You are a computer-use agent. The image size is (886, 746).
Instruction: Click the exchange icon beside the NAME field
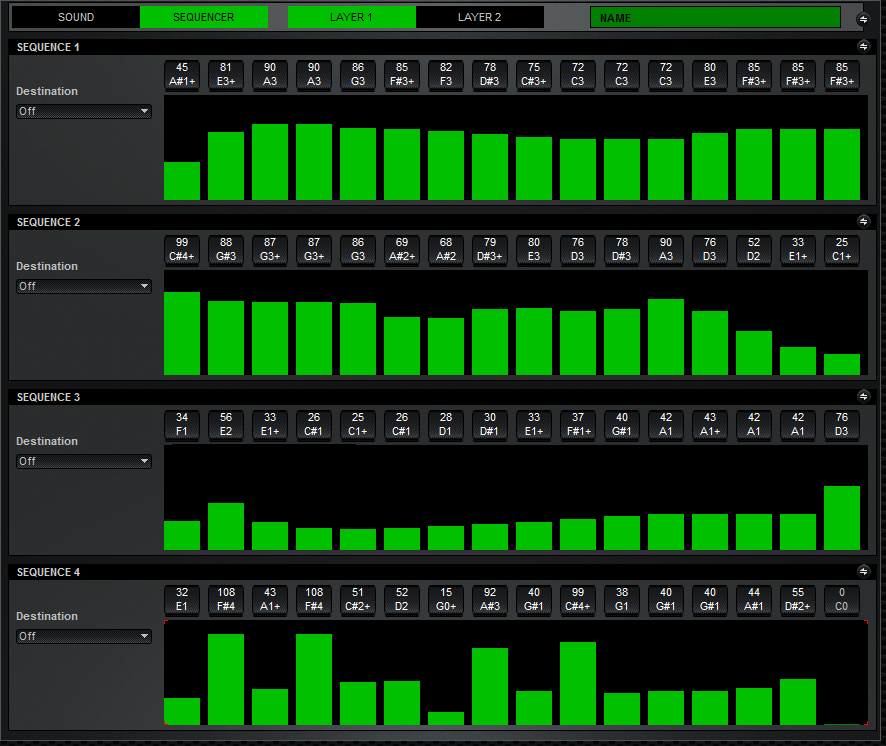862,17
